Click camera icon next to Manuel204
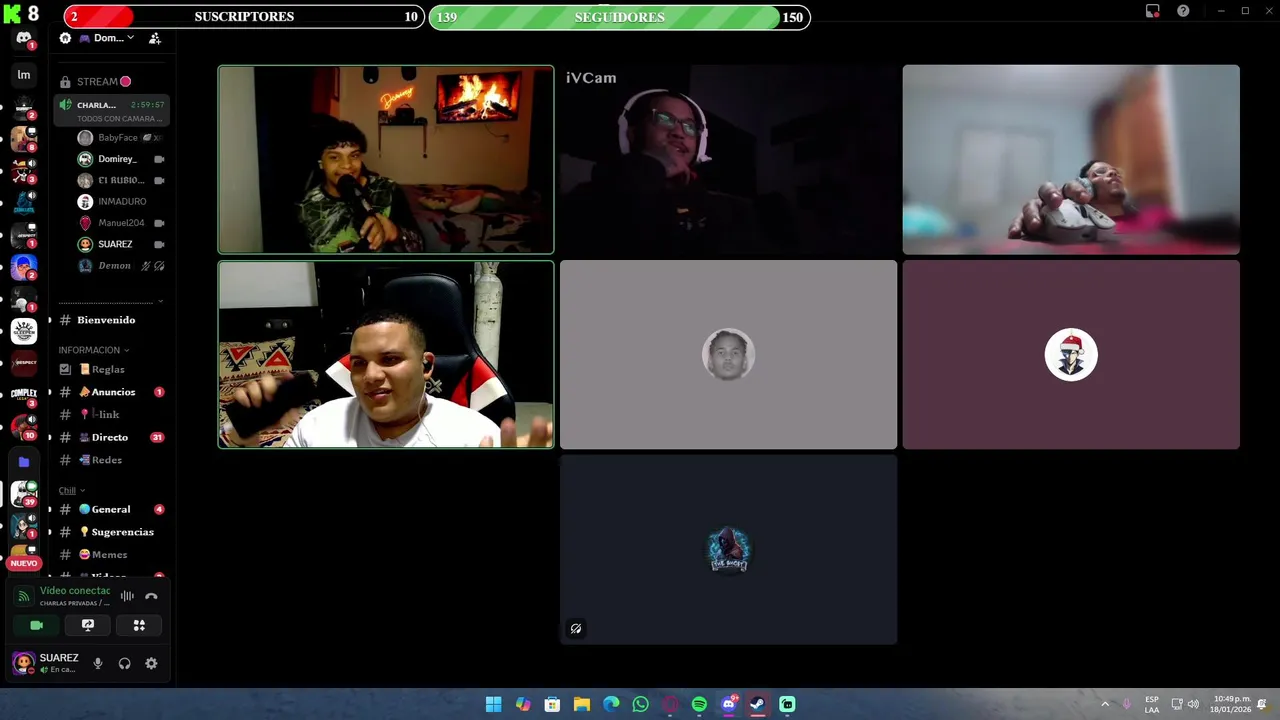This screenshot has width=1280, height=720. tap(159, 223)
